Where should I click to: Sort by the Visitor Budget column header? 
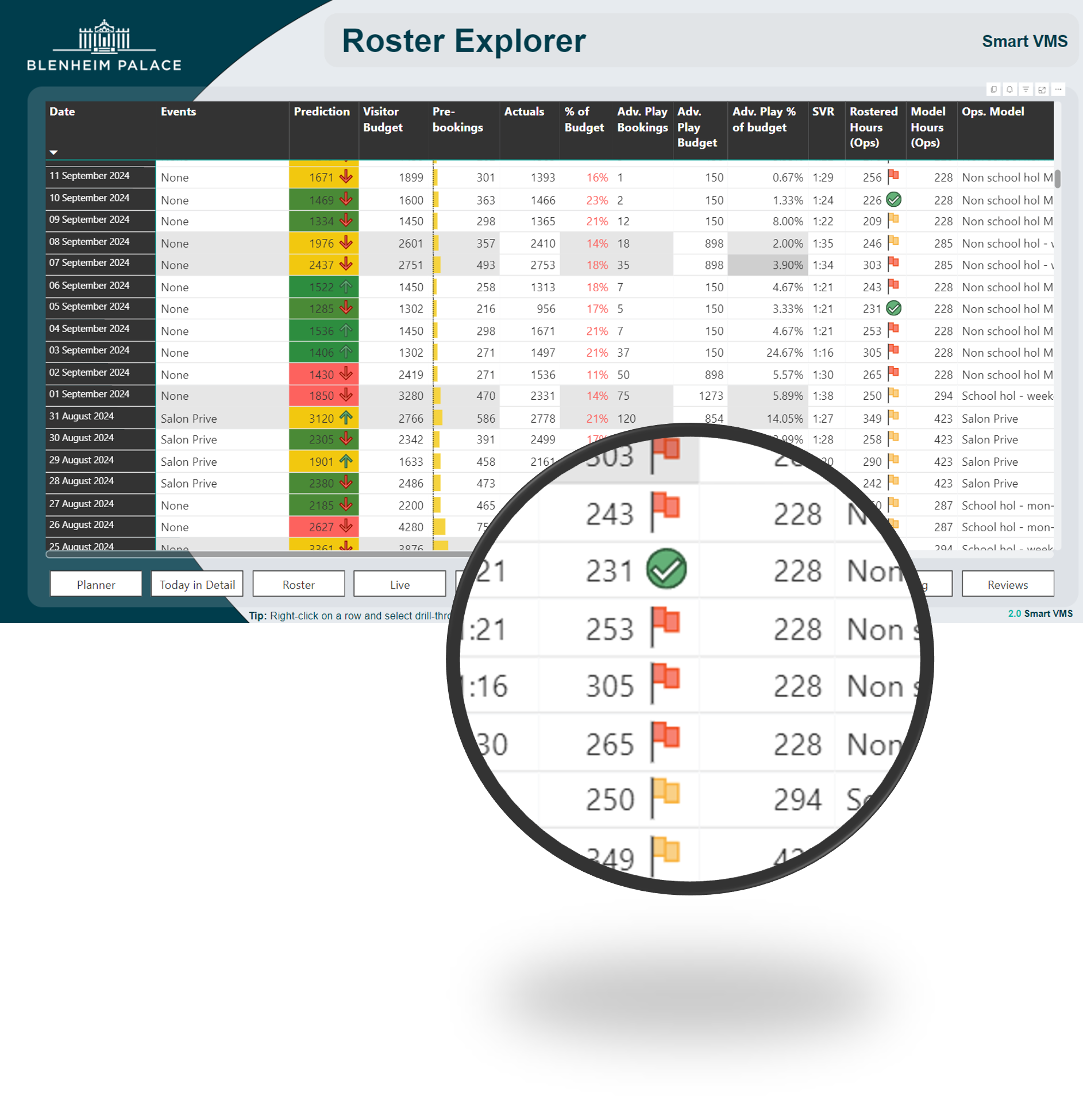coord(383,119)
